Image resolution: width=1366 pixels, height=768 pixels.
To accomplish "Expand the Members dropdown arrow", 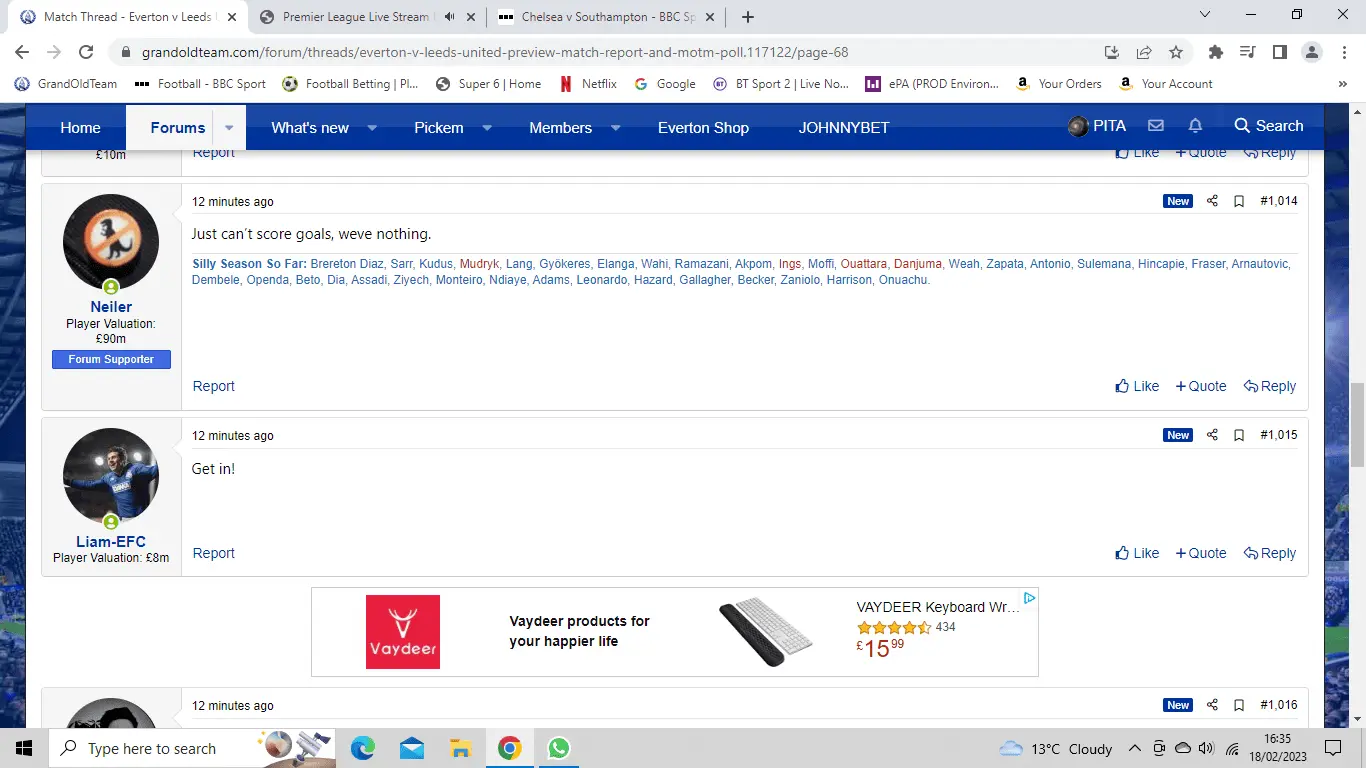I will [x=615, y=128].
